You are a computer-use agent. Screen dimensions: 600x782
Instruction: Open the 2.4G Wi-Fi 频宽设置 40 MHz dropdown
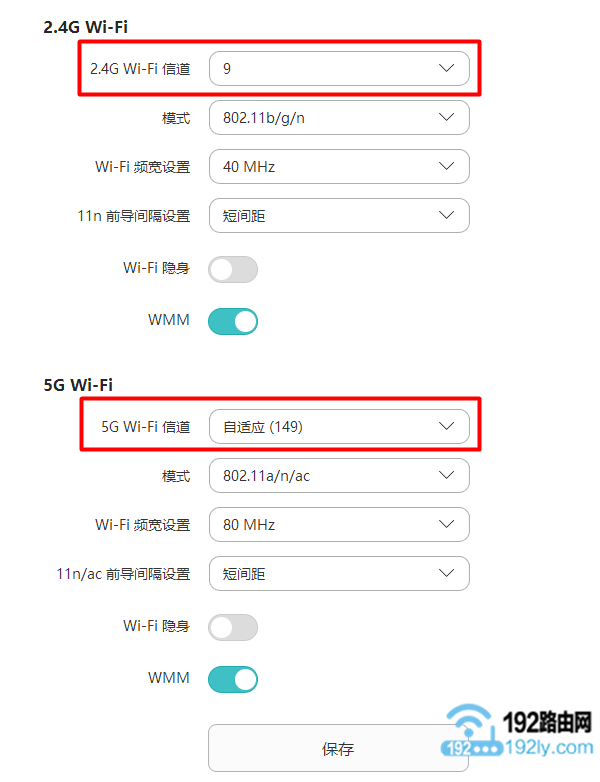[x=338, y=167]
